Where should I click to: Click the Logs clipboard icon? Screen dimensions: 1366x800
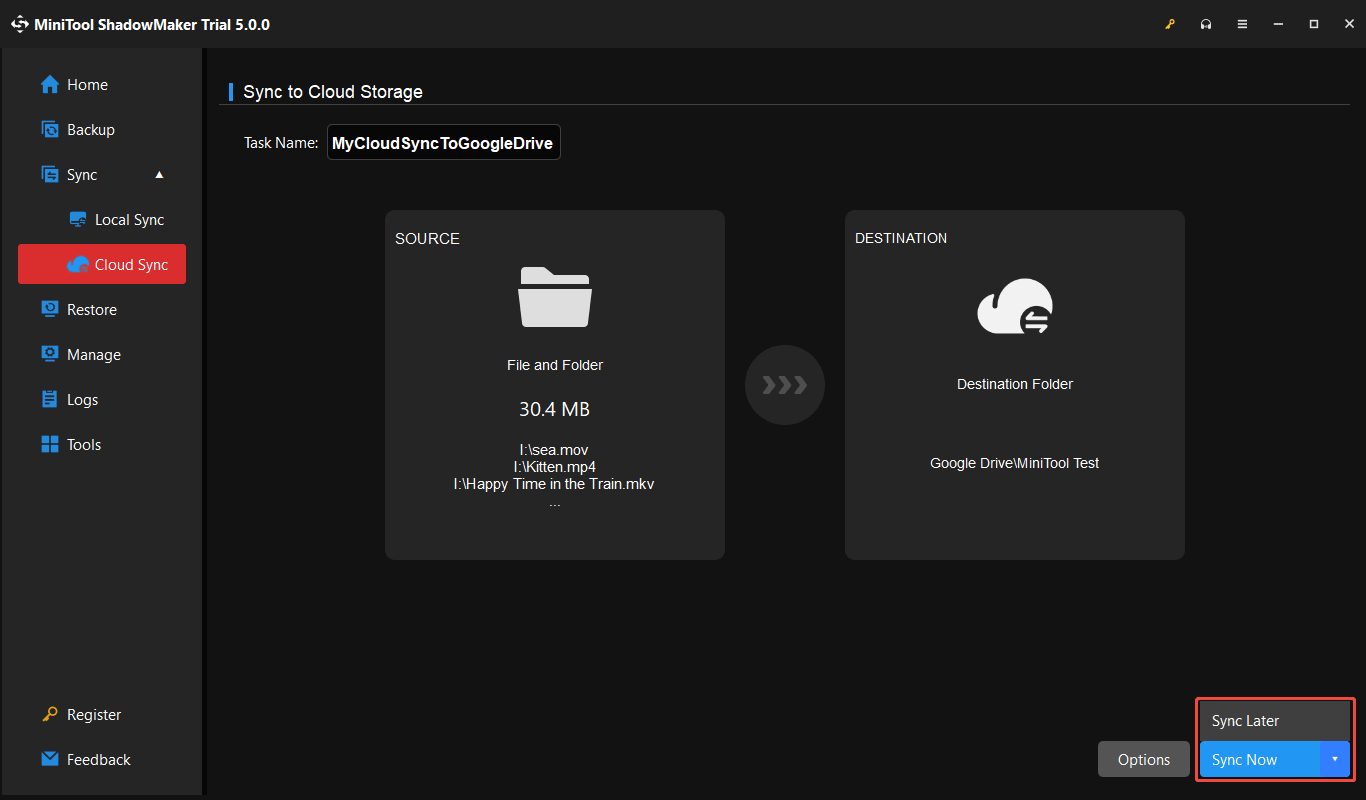50,400
